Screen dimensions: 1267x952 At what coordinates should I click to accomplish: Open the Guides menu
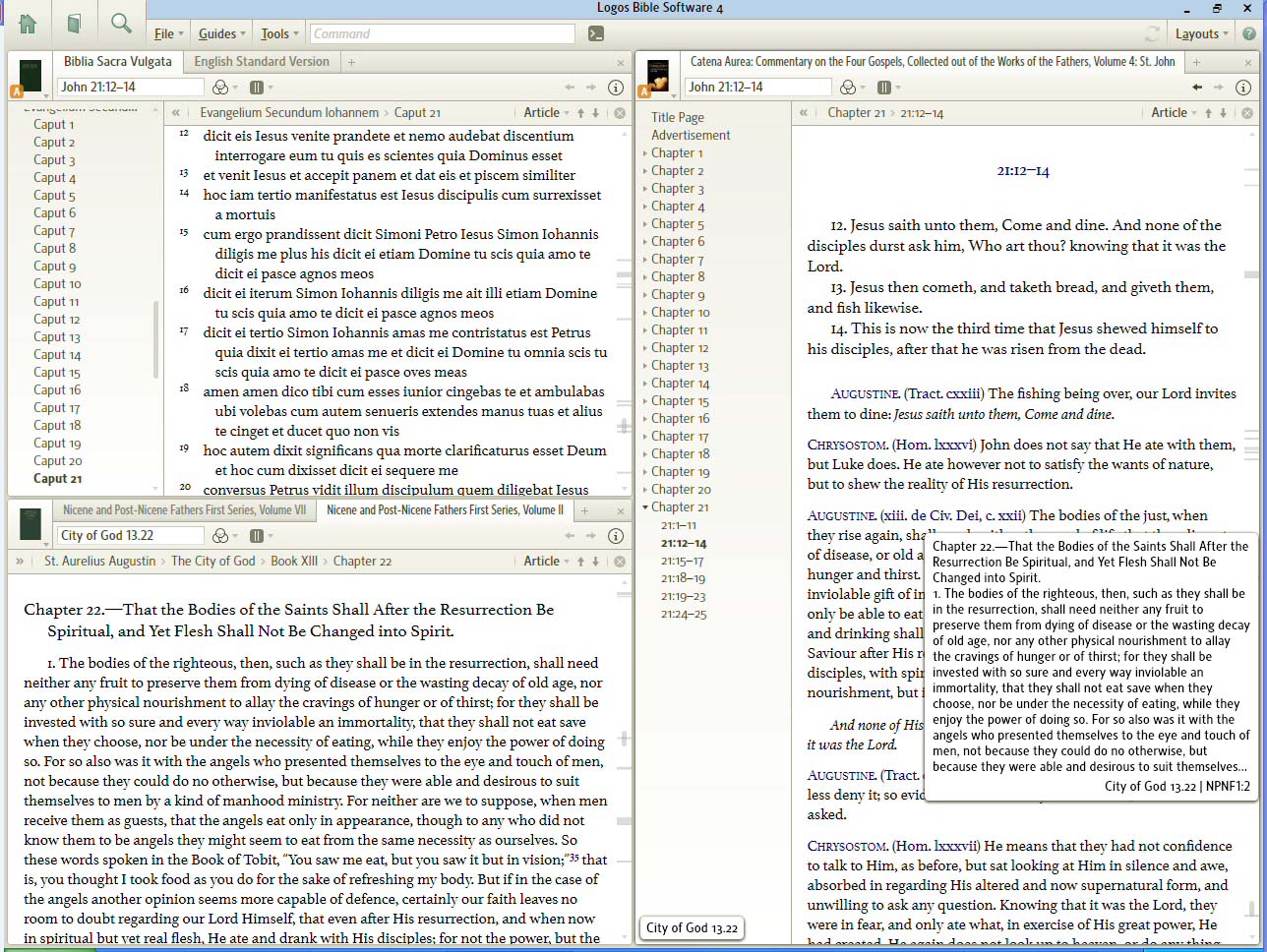(222, 33)
